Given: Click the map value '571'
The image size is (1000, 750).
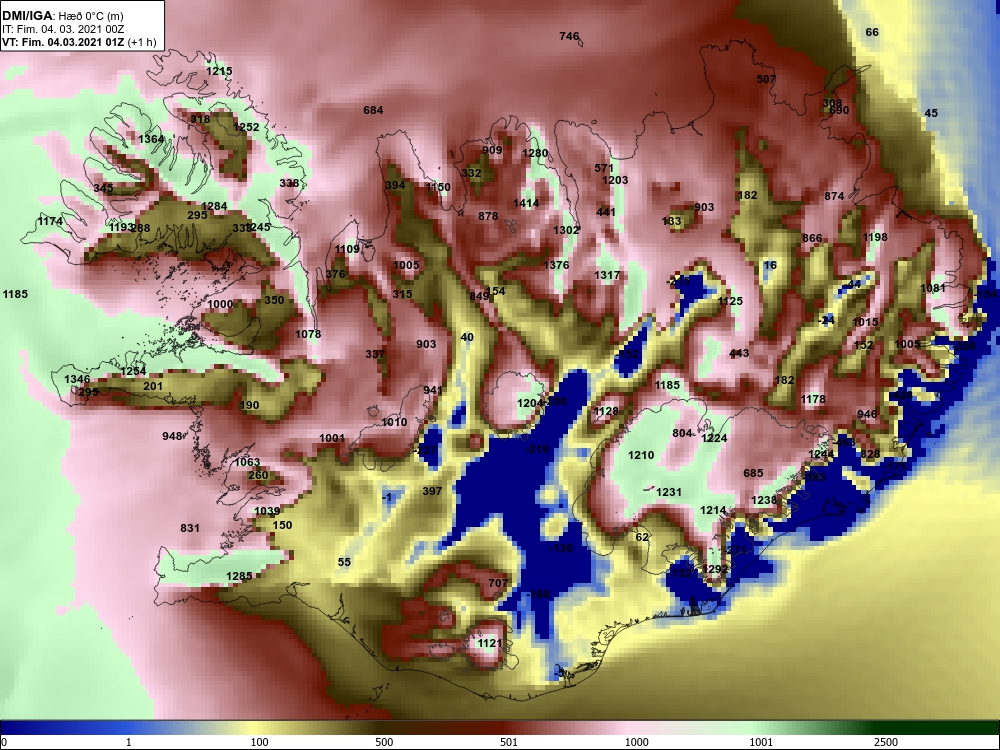Looking at the screenshot, I should 604,168.
